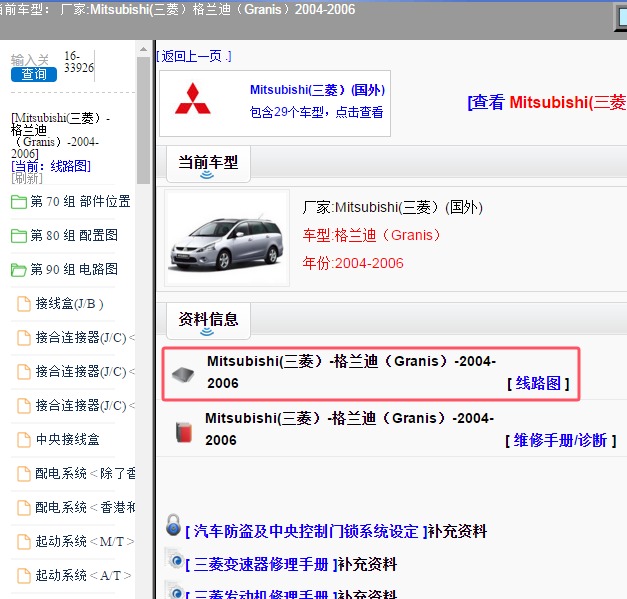627x599 pixels.
Task: Open the second 接合连接器(J/C) entry
Action: click(x=85, y=372)
